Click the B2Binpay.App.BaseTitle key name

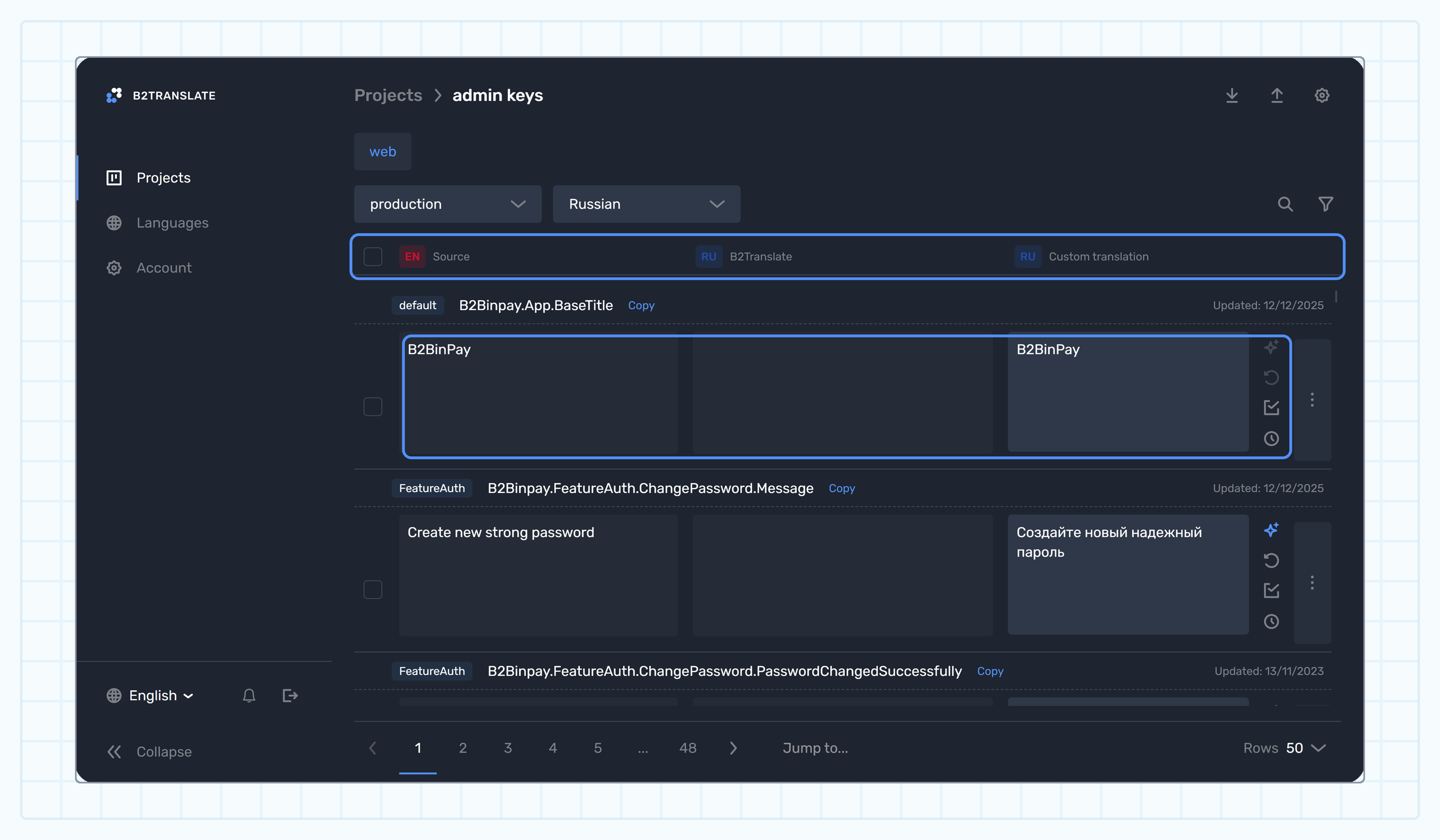pos(536,306)
